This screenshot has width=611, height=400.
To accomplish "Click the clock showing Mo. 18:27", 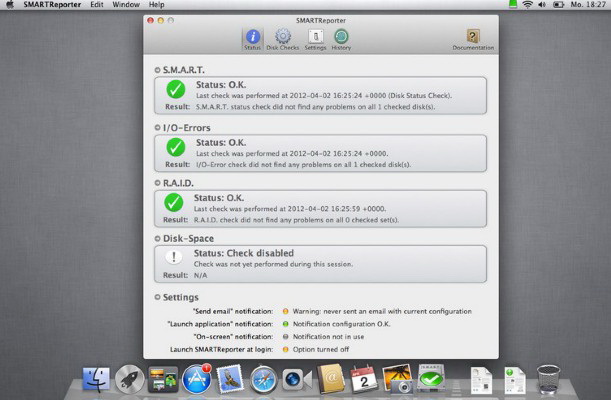I will [588, 5].
